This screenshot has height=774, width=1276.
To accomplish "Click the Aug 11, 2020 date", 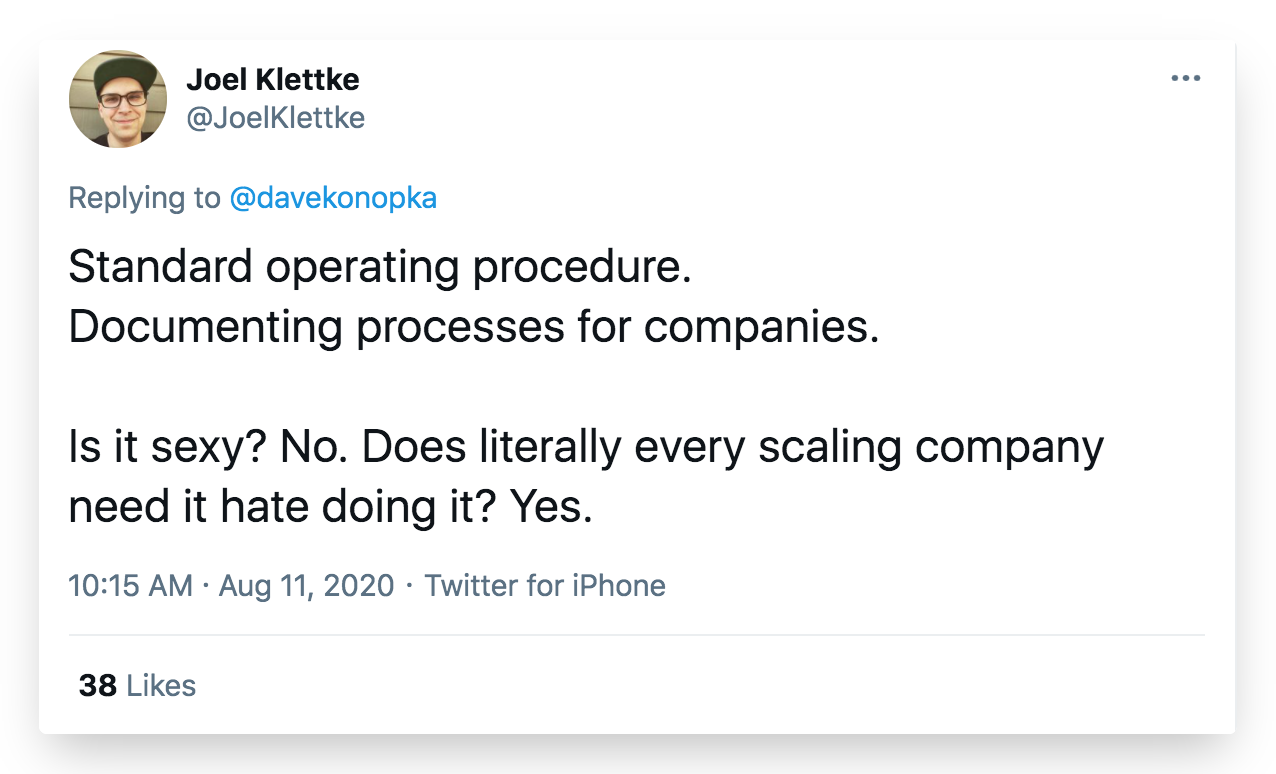I will pos(306,585).
